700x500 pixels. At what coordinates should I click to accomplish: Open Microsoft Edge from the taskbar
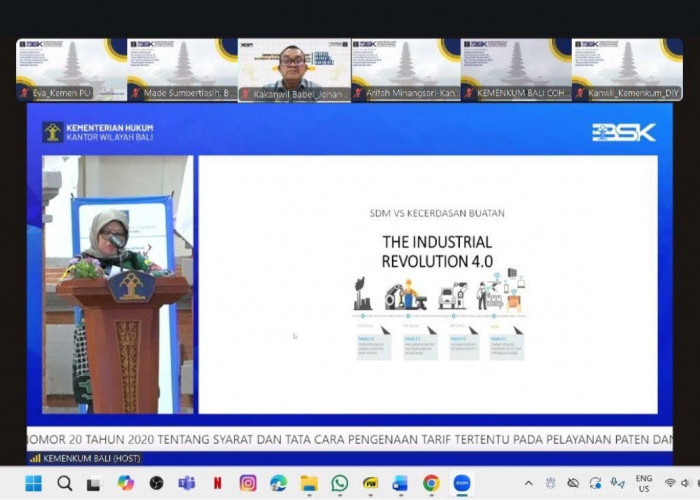tap(278, 483)
